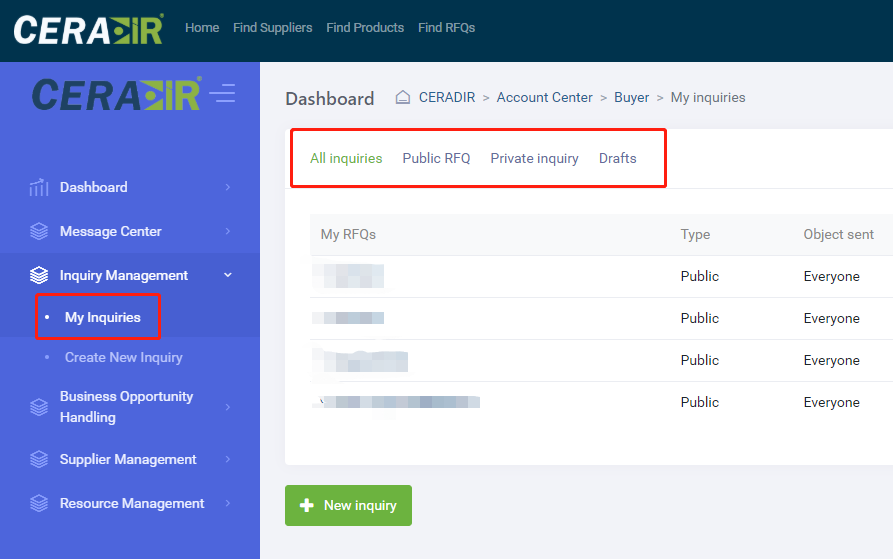
Task: Click the Dashboard bar chart icon
Action: pos(39,187)
